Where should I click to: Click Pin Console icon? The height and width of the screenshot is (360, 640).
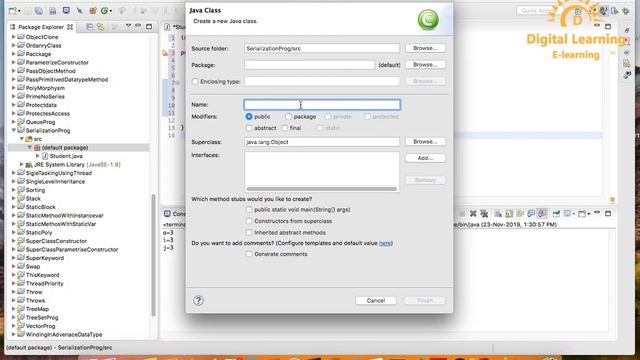pos(556,213)
